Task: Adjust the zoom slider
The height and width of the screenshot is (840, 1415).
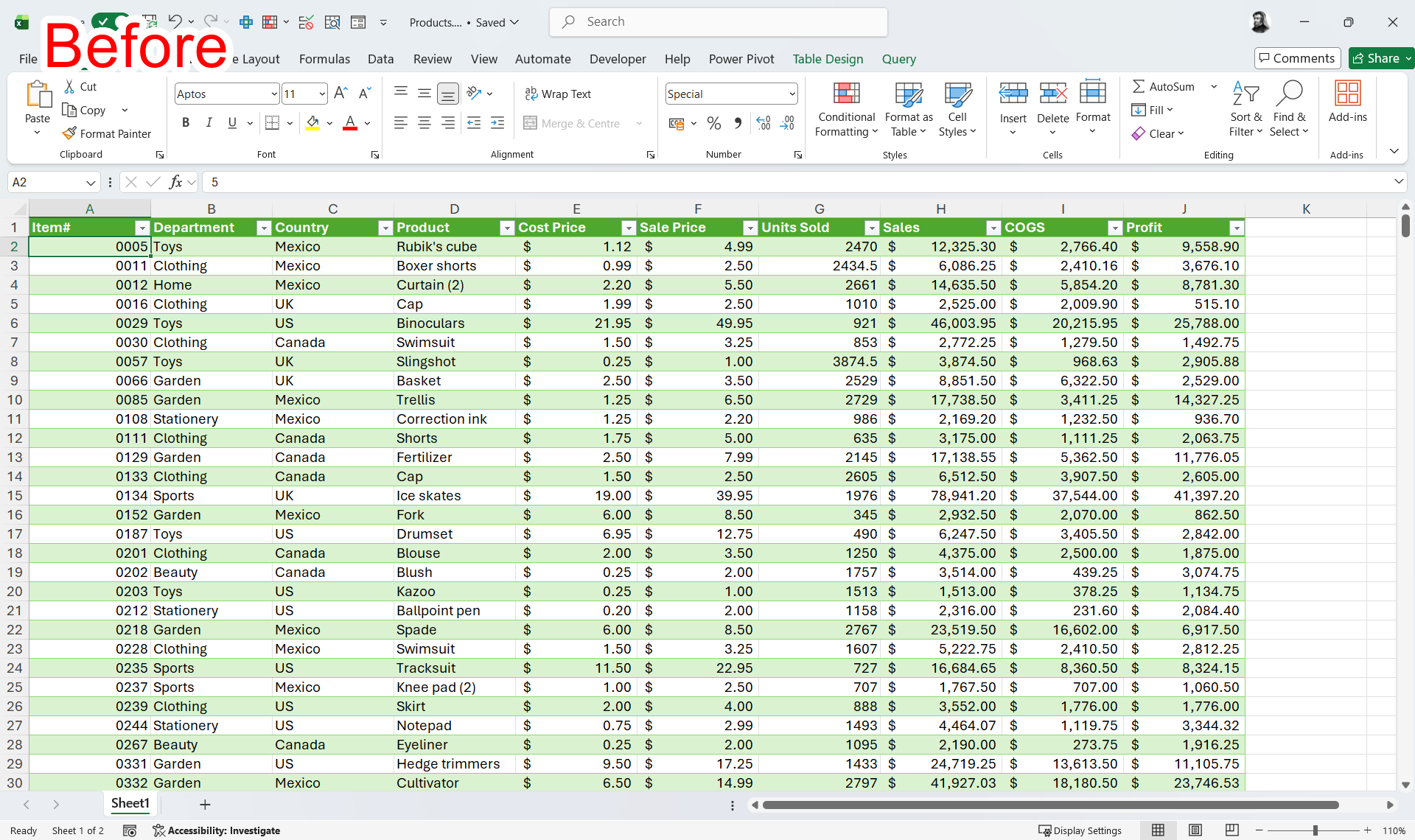Action: 1314,830
